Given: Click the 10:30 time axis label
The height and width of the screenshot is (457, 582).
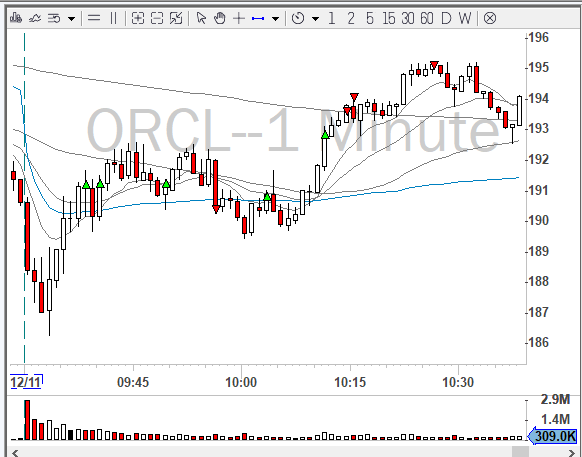Looking at the screenshot, I should pyautogui.click(x=458, y=382).
